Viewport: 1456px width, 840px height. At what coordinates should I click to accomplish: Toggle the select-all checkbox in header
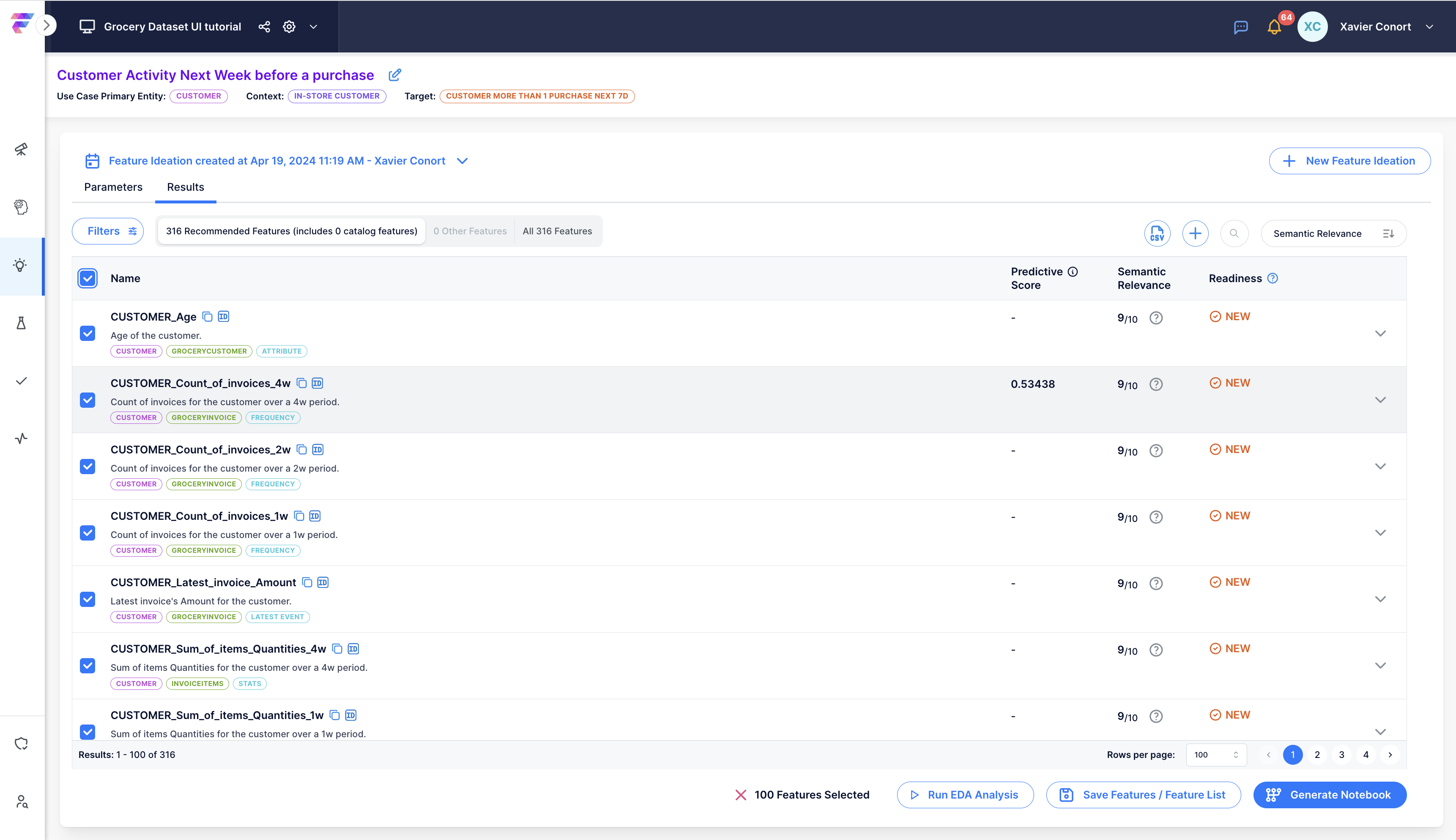tap(88, 278)
